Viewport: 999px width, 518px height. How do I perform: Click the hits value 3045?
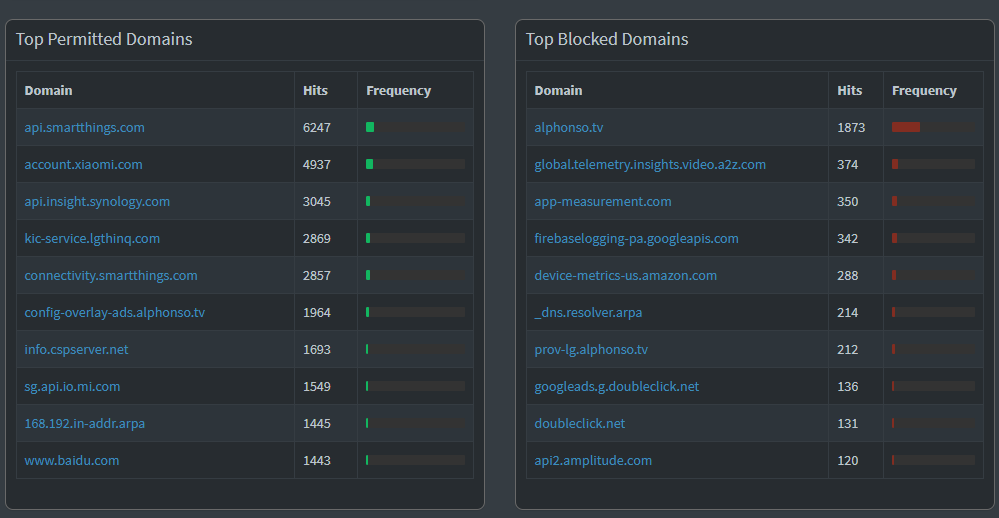pyautogui.click(x=317, y=201)
